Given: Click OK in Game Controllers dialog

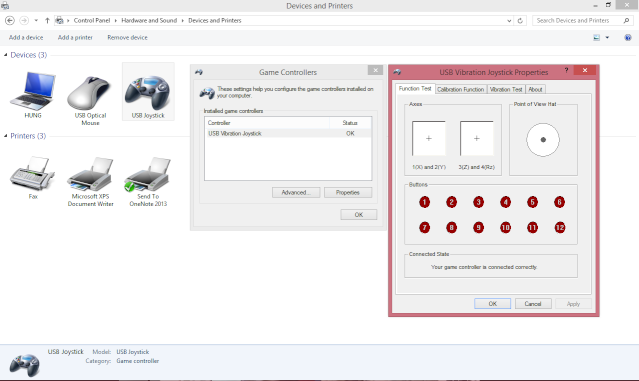Looking at the screenshot, I should [x=359, y=214].
